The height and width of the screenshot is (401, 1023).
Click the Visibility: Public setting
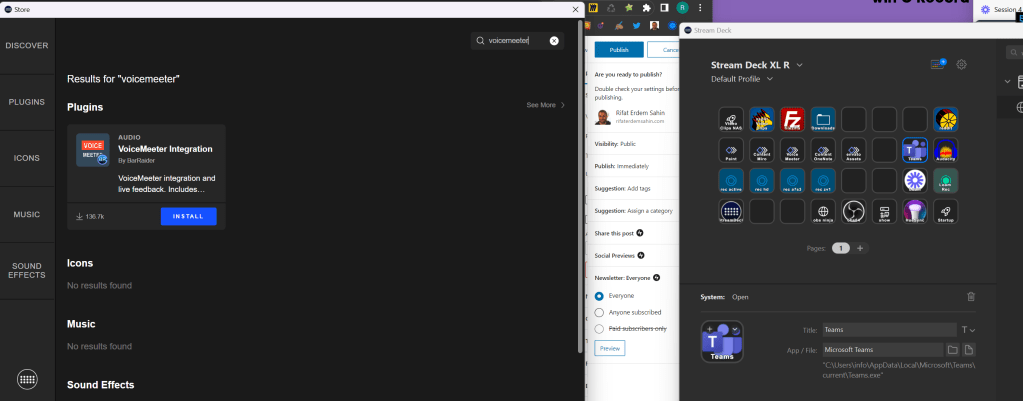[x=615, y=143]
